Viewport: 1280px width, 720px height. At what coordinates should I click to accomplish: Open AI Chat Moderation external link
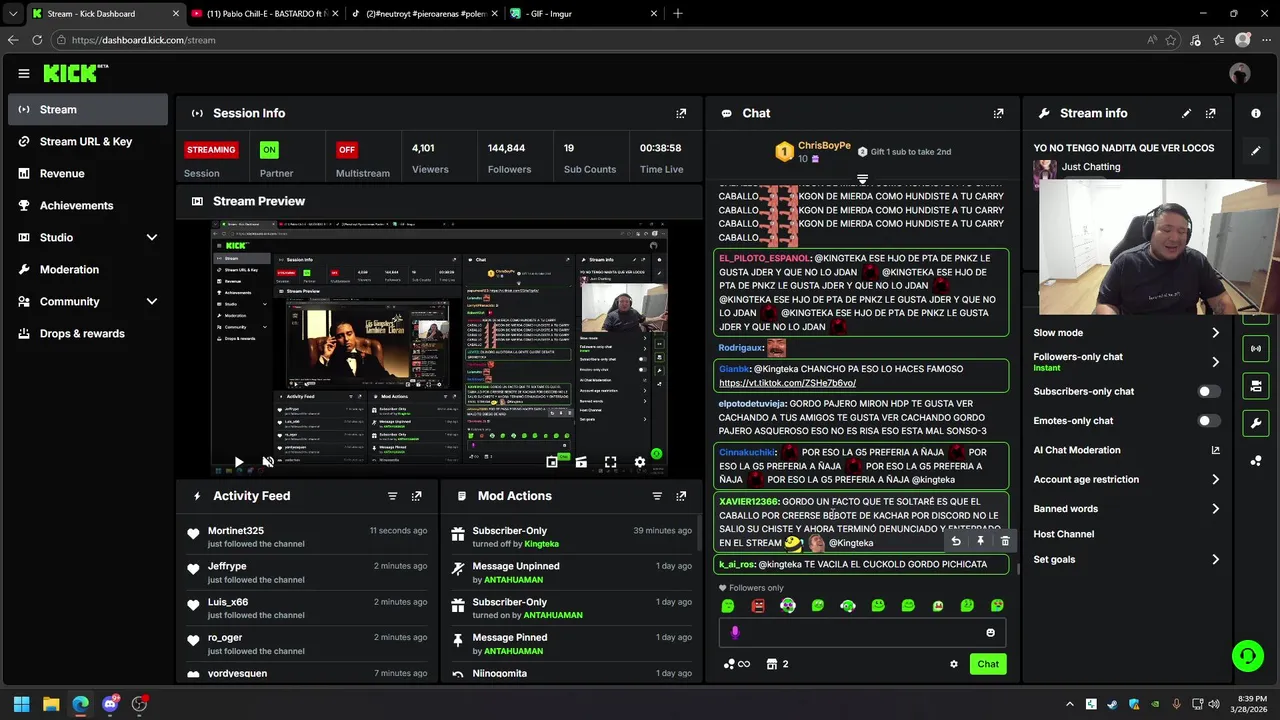(x=1215, y=450)
